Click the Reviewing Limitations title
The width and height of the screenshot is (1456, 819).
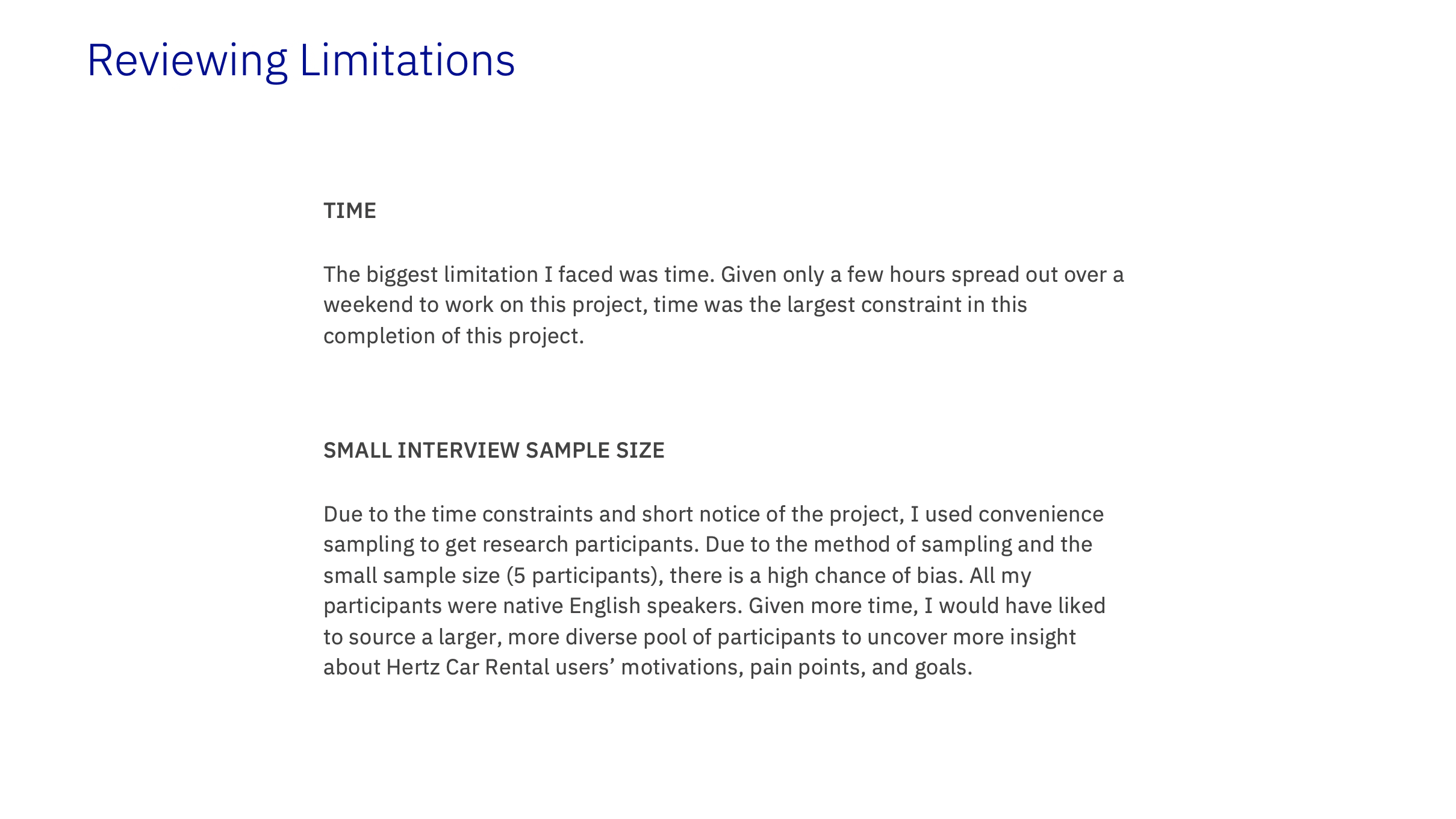click(301, 61)
